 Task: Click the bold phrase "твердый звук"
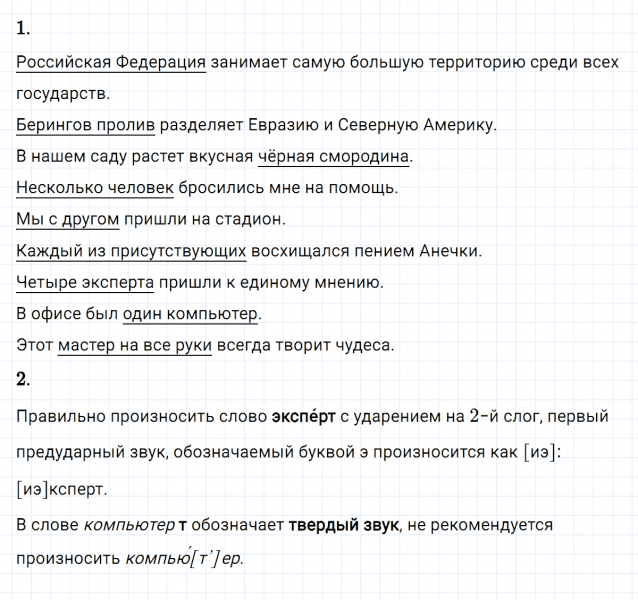(343, 524)
